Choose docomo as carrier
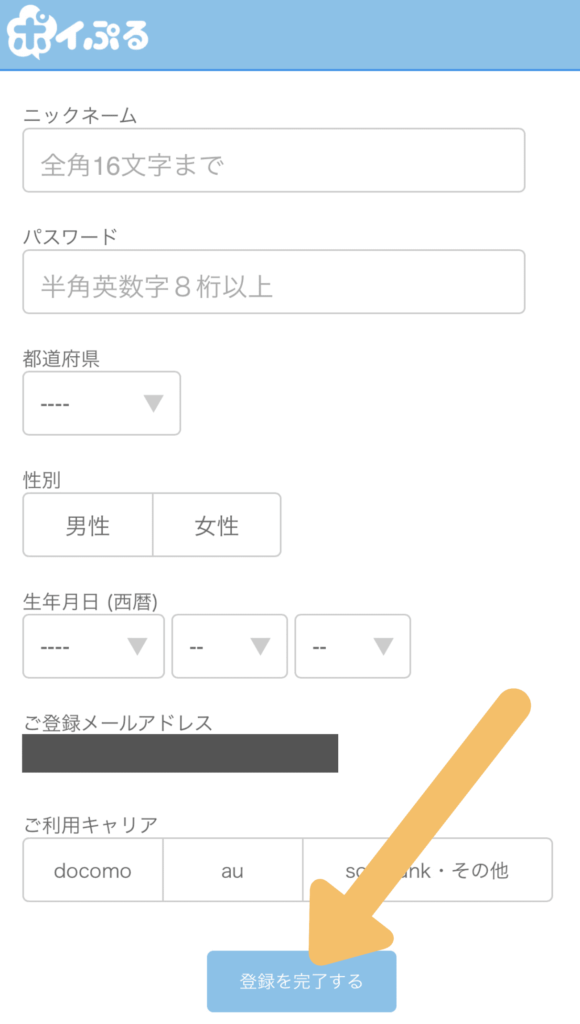 coord(93,870)
